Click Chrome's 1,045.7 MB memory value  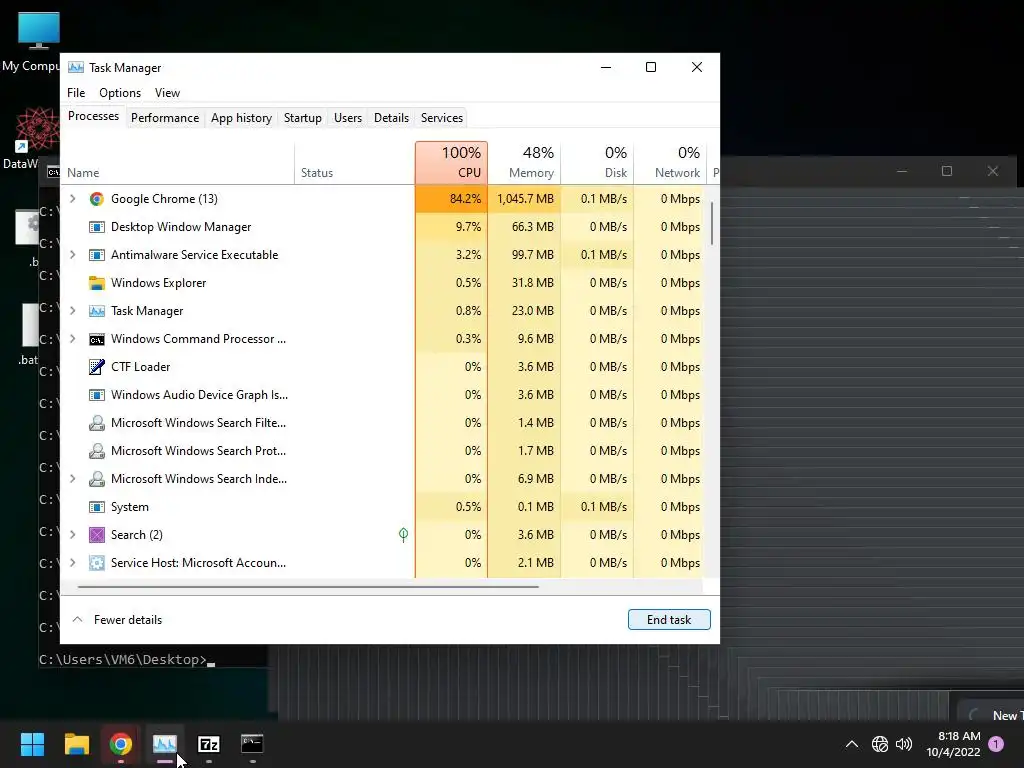[525, 199]
